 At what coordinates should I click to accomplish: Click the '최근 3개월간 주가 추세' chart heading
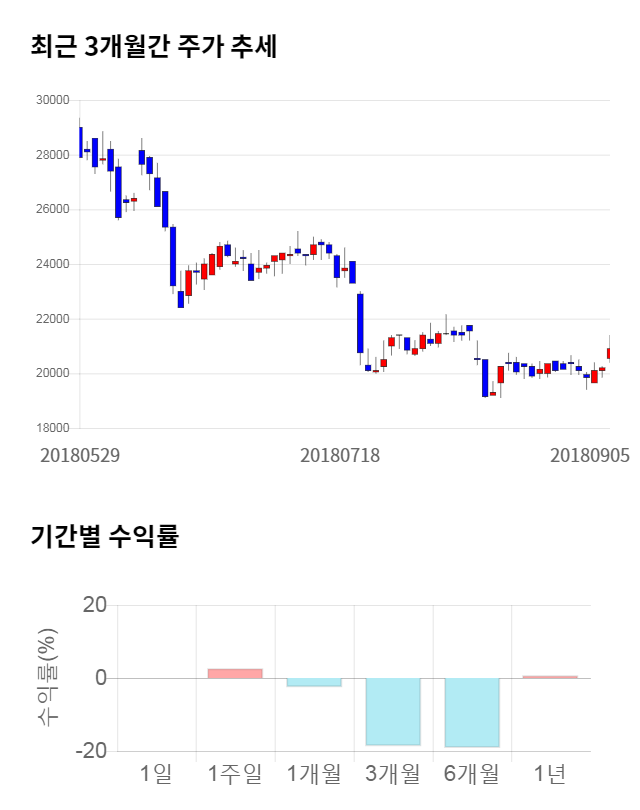(154, 47)
